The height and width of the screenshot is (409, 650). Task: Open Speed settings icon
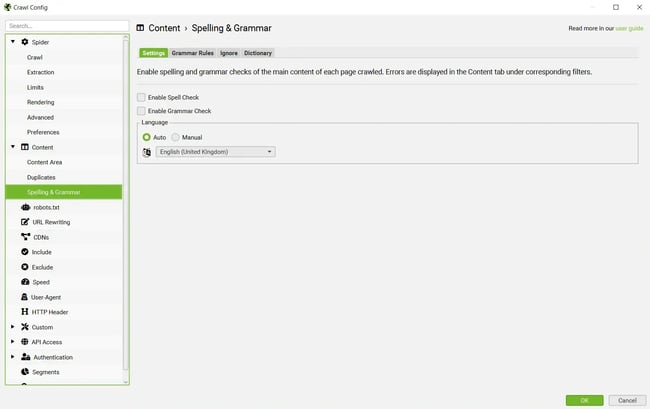(25, 282)
